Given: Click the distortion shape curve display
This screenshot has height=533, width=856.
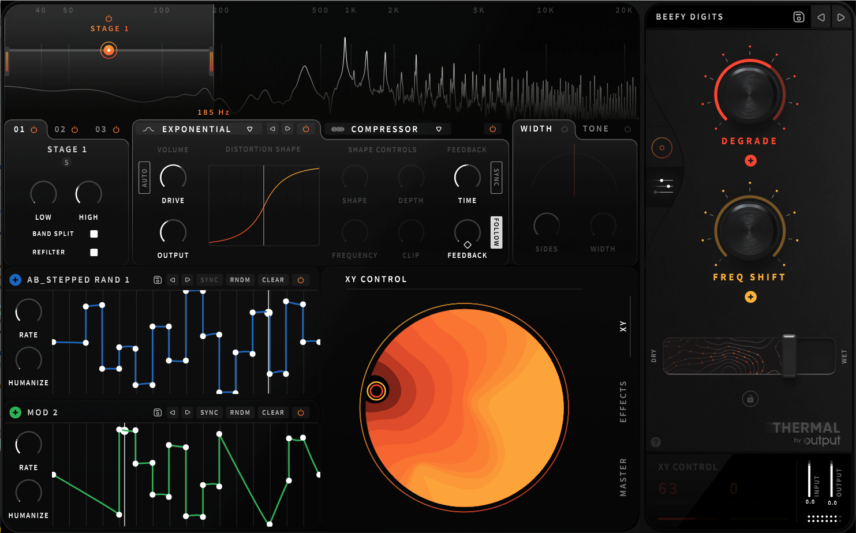Looking at the screenshot, I should click(x=264, y=205).
